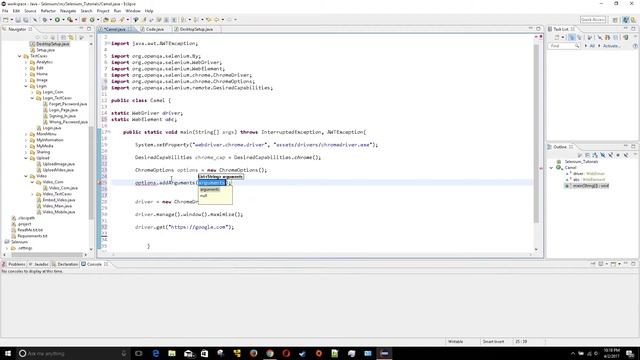Screen dimensions: 640x360
Task: Toggle Link with Editor in Navigator
Action: click(71, 37)
